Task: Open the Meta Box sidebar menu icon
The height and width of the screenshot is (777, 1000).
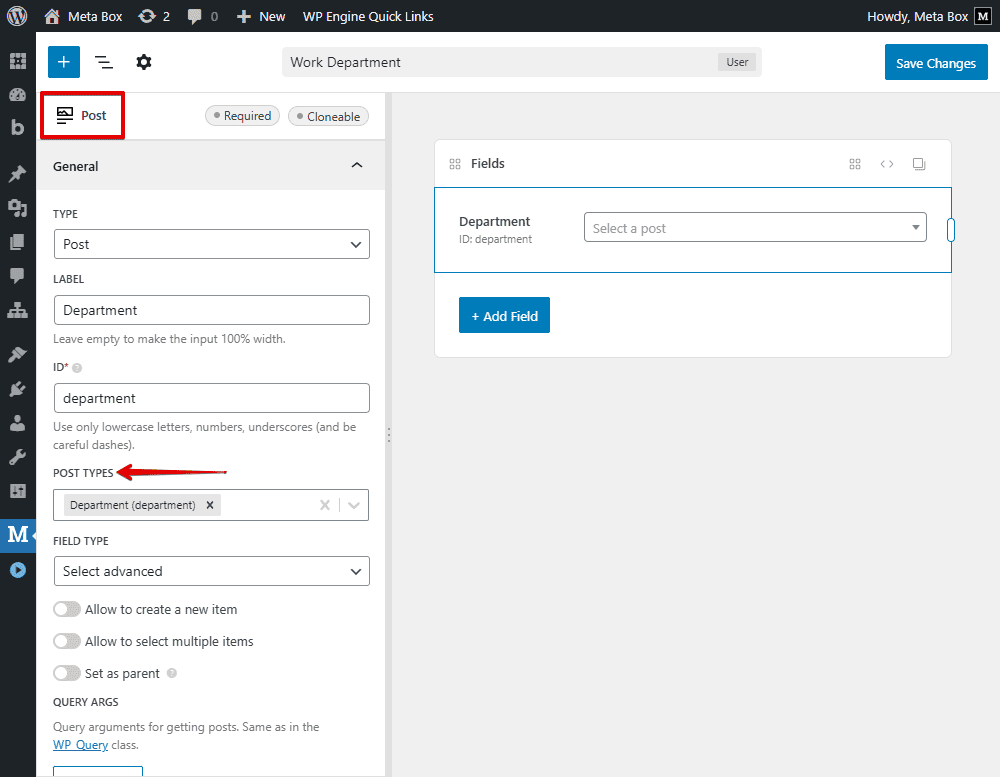Action: tap(18, 534)
